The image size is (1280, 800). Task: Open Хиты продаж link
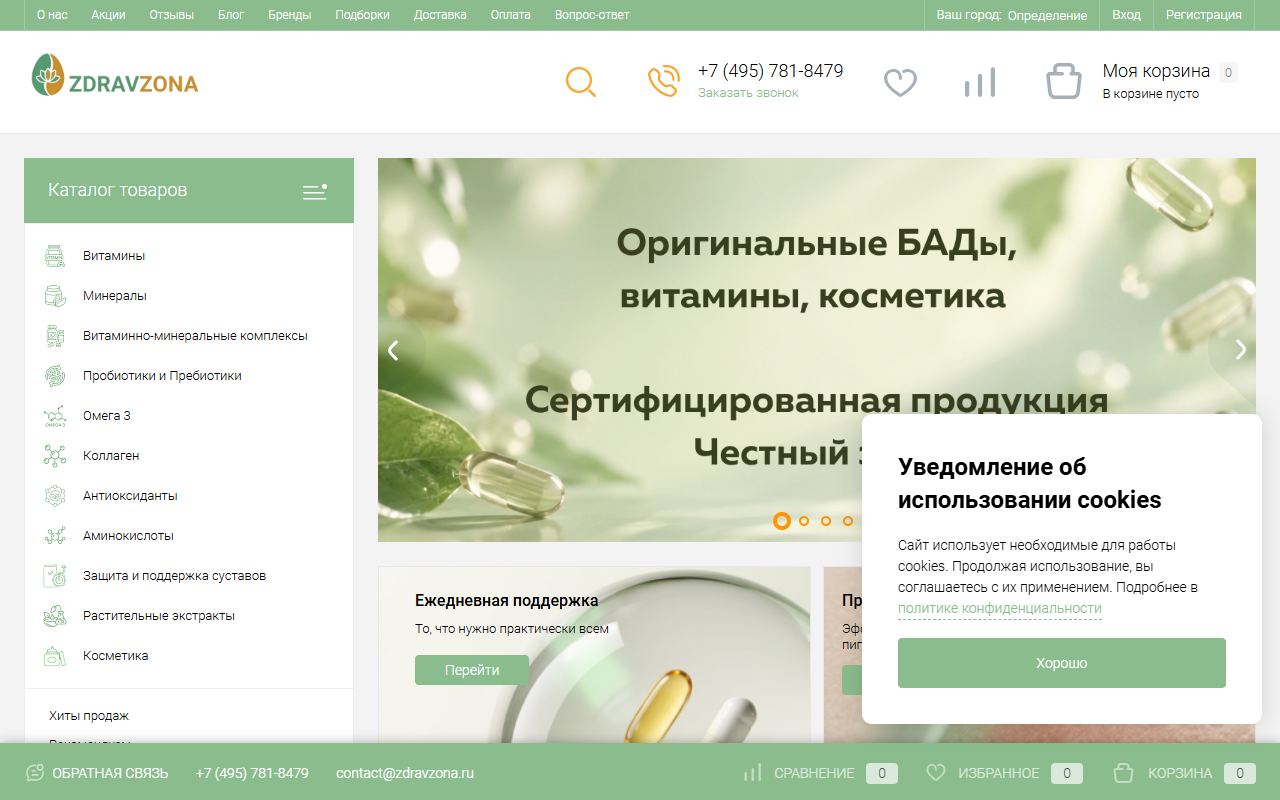point(89,716)
